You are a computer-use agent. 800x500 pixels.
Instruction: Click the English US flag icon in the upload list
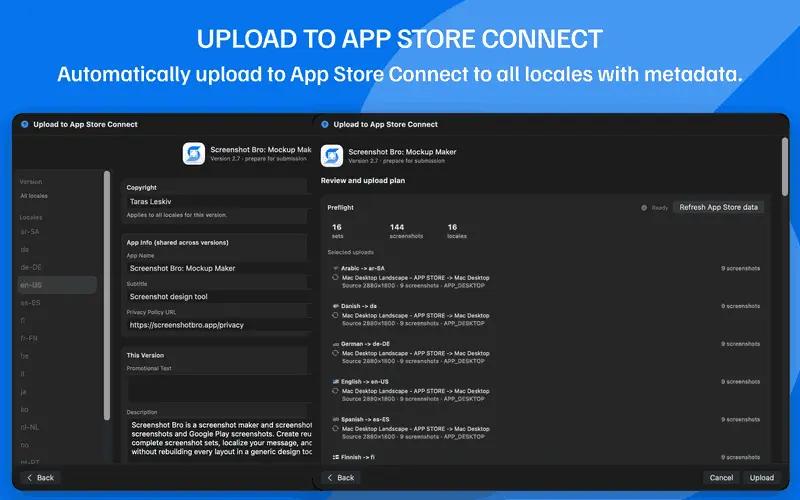click(x=336, y=381)
